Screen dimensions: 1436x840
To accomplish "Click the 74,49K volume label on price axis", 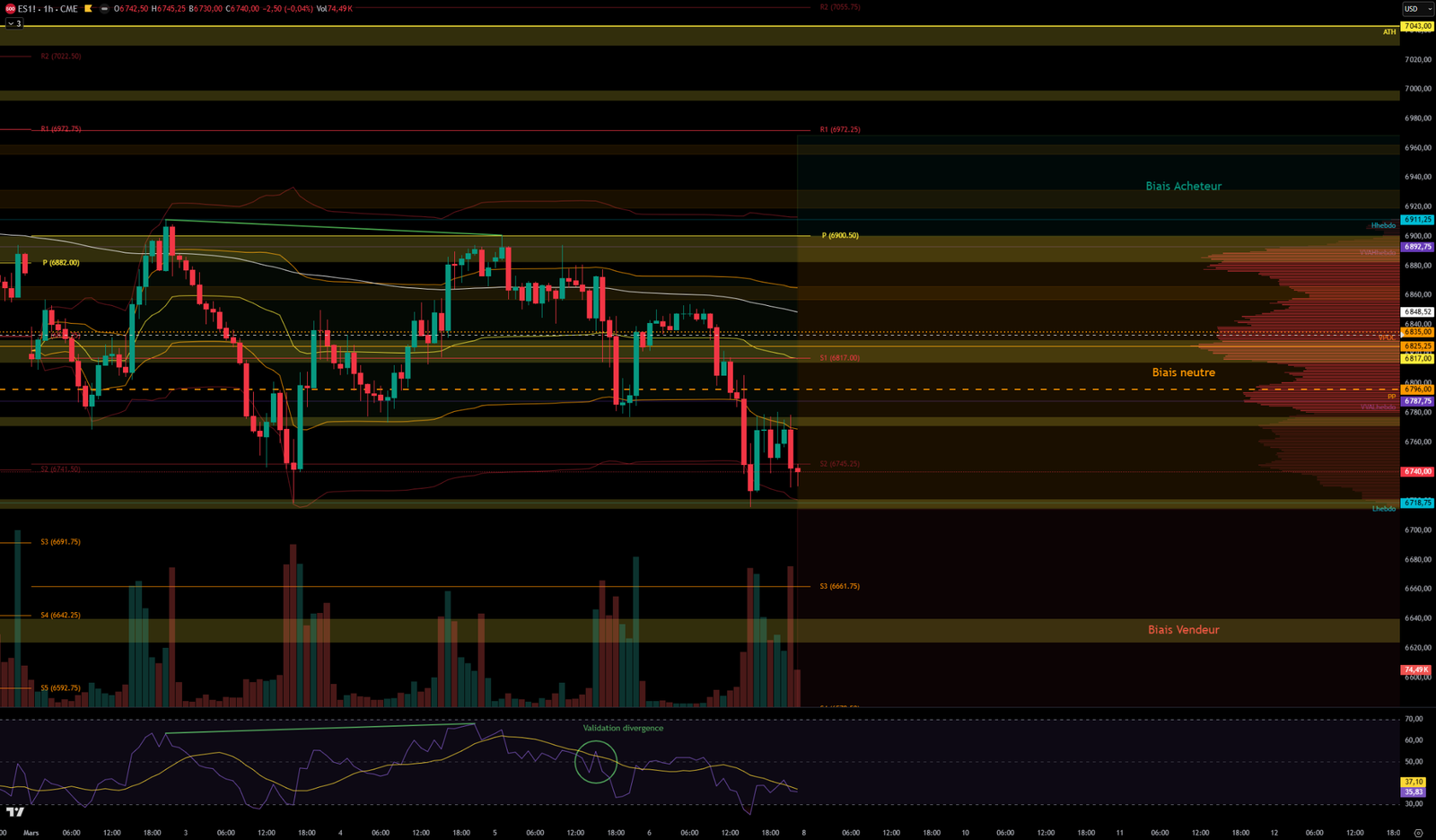I will point(1416,669).
